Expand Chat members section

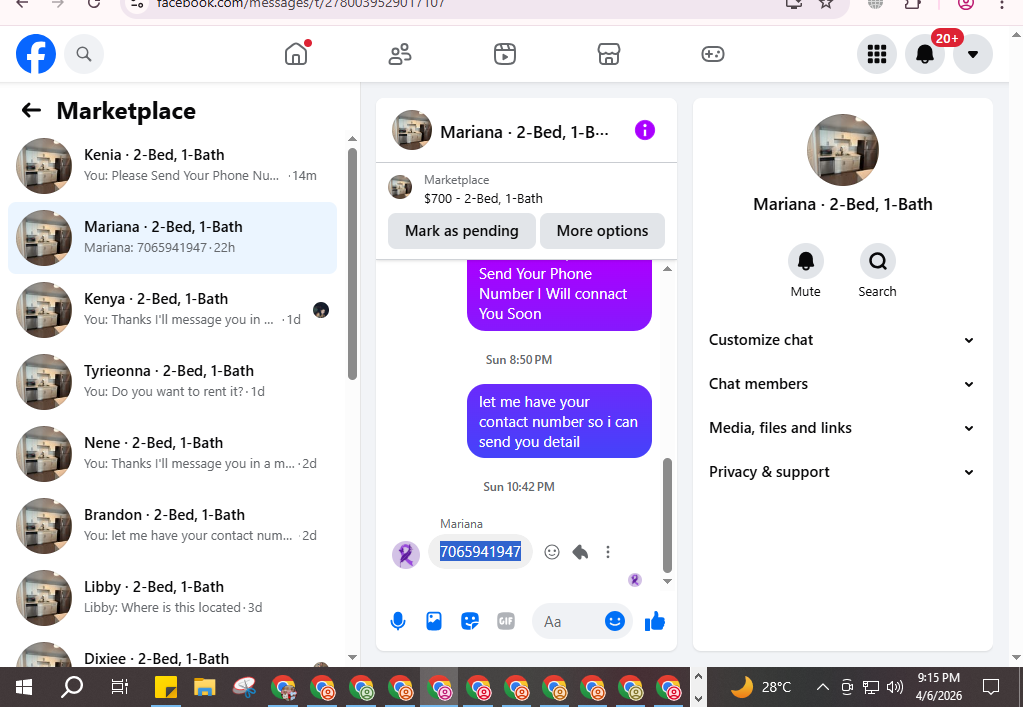tap(842, 384)
